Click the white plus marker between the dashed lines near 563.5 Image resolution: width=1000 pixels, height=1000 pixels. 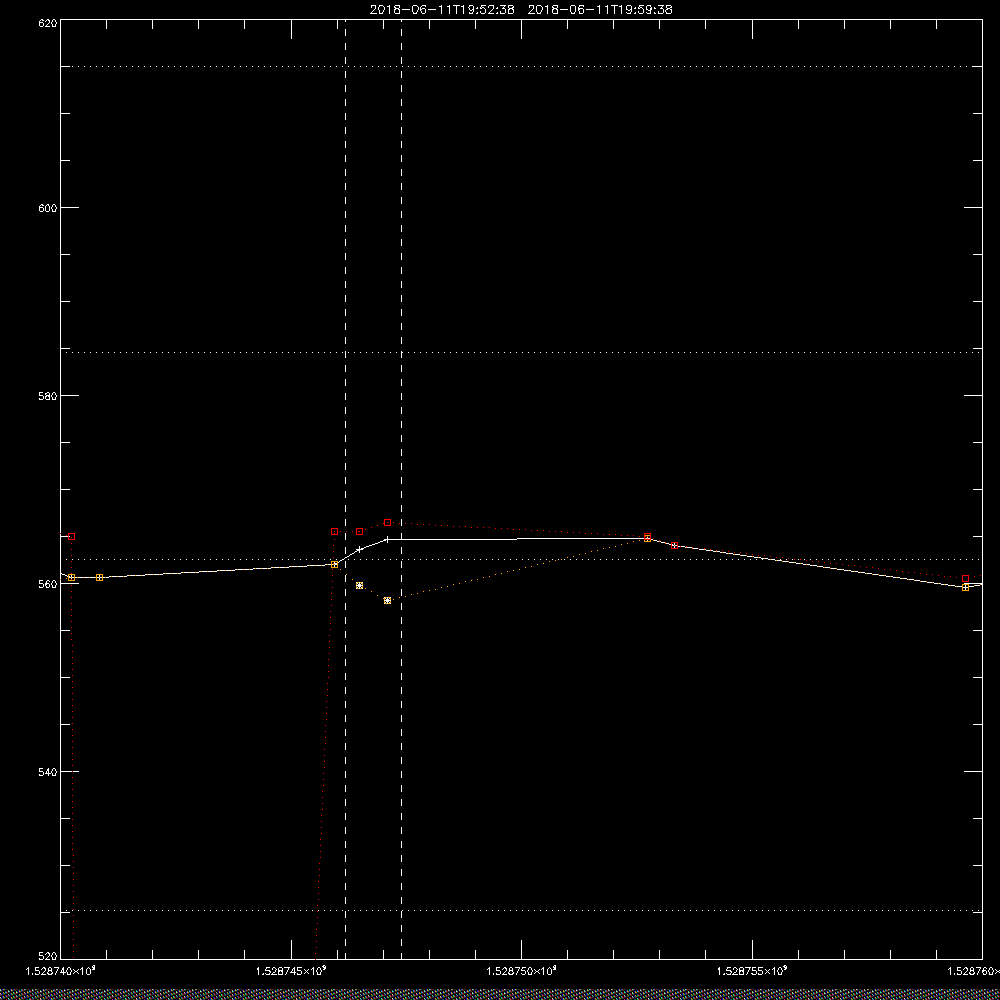(x=360, y=550)
